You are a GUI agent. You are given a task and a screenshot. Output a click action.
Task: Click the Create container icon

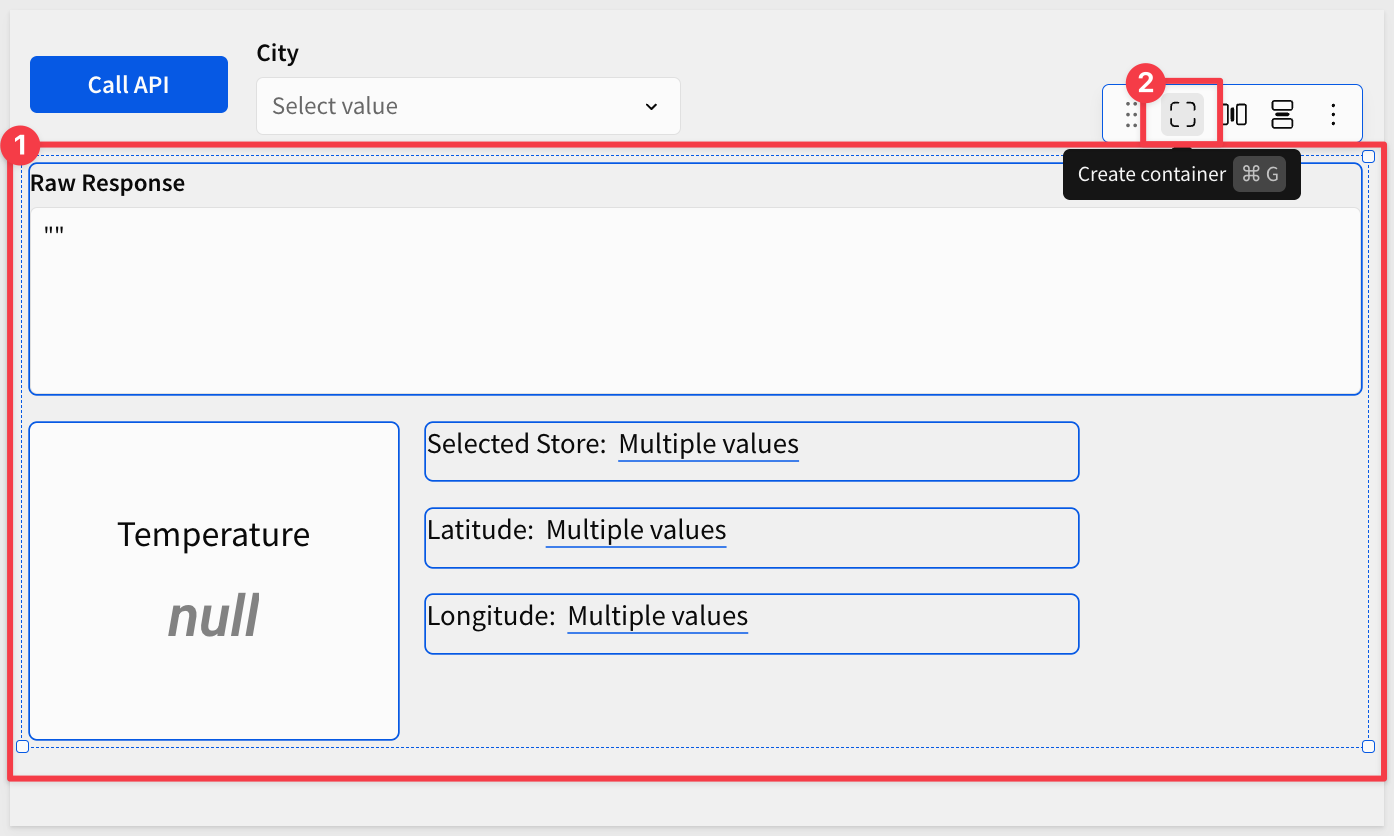[1182, 114]
